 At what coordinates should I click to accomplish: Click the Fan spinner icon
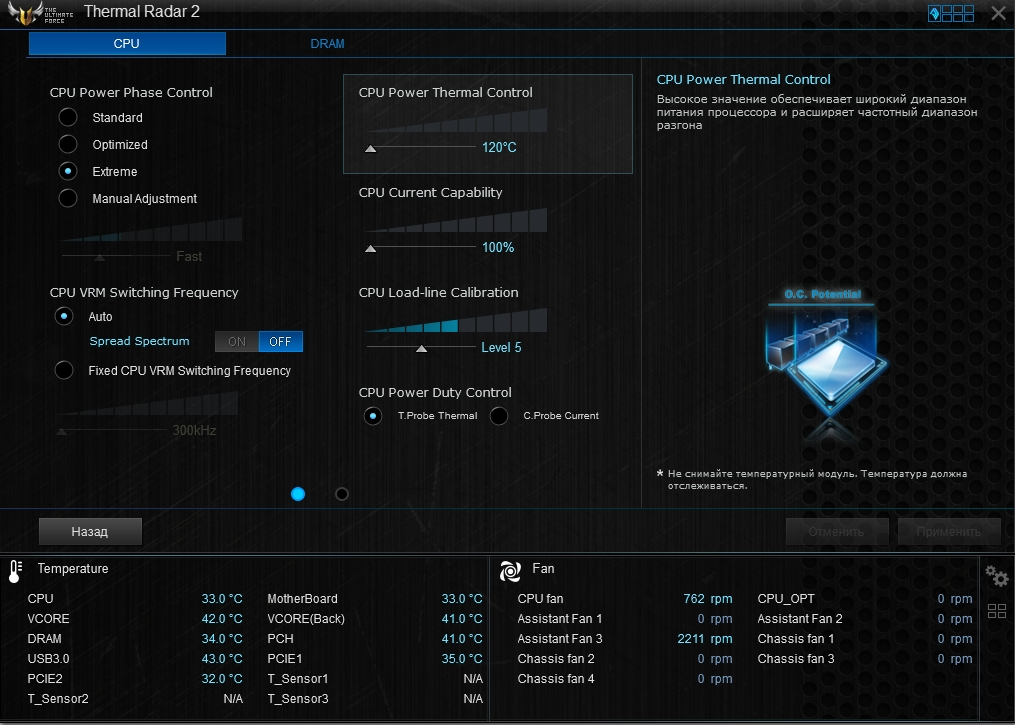(510, 571)
